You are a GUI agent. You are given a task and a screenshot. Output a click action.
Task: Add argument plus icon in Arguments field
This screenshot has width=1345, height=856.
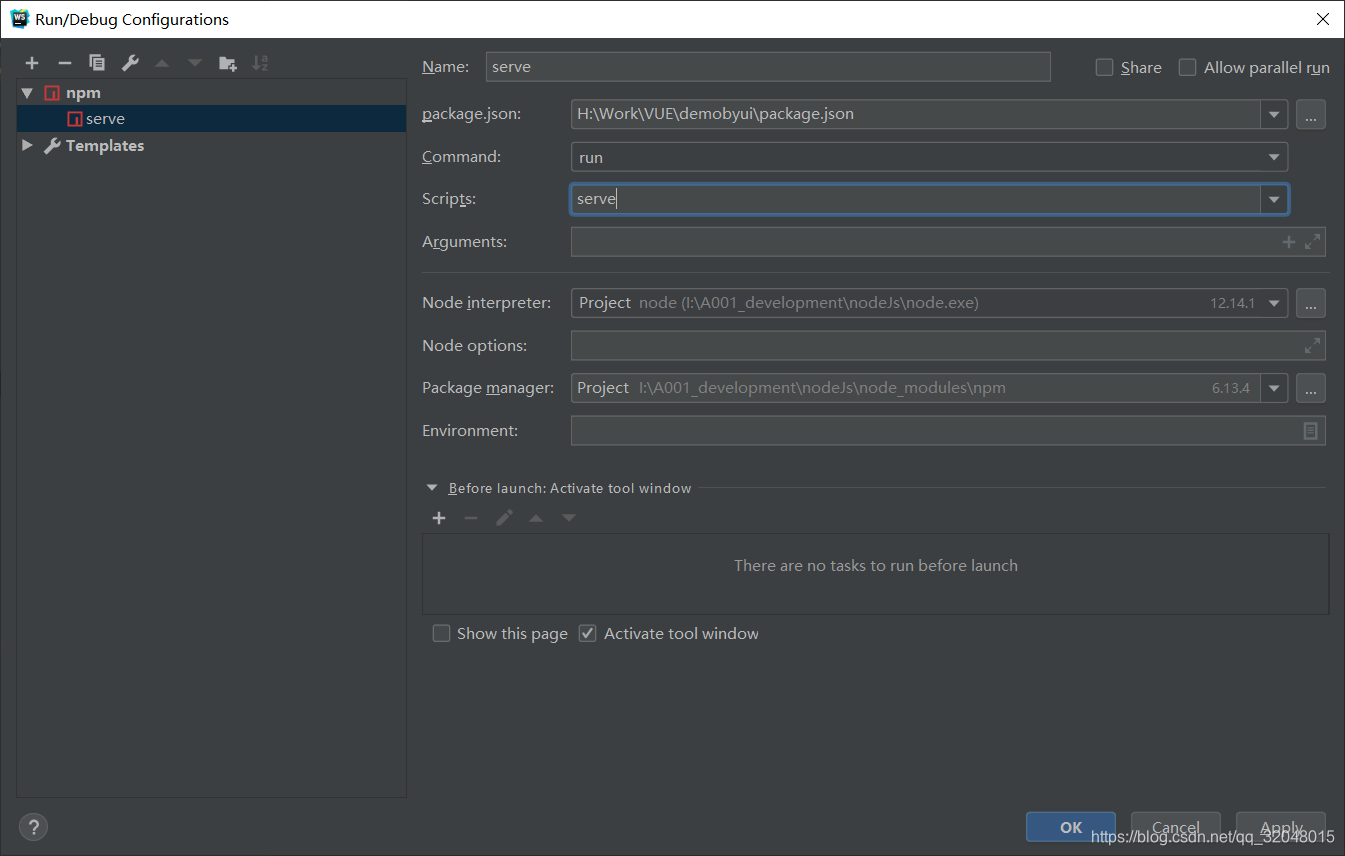tap(1289, 242)
